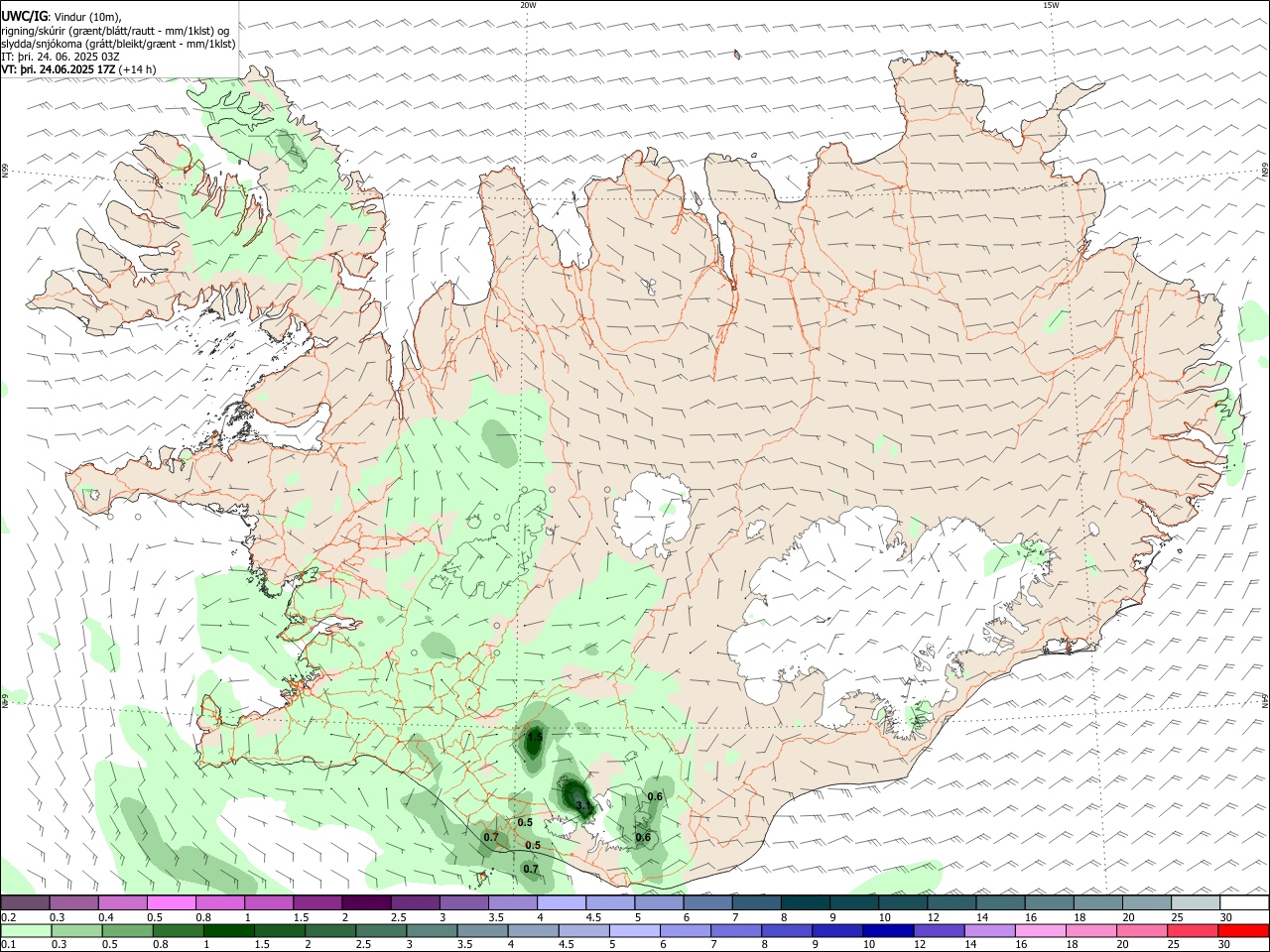
Task: Click the '15W' longitude label
Action: click(x=1051, y=5)
